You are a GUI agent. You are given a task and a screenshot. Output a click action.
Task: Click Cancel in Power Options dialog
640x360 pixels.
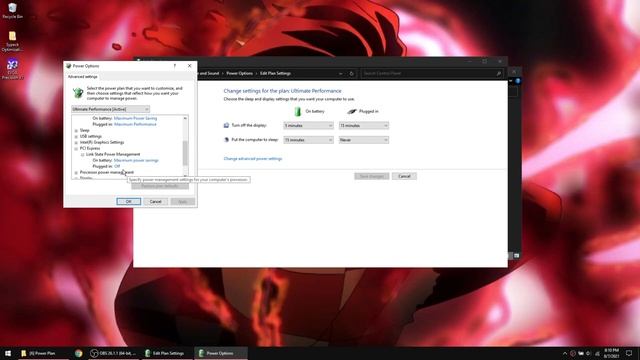156,202
